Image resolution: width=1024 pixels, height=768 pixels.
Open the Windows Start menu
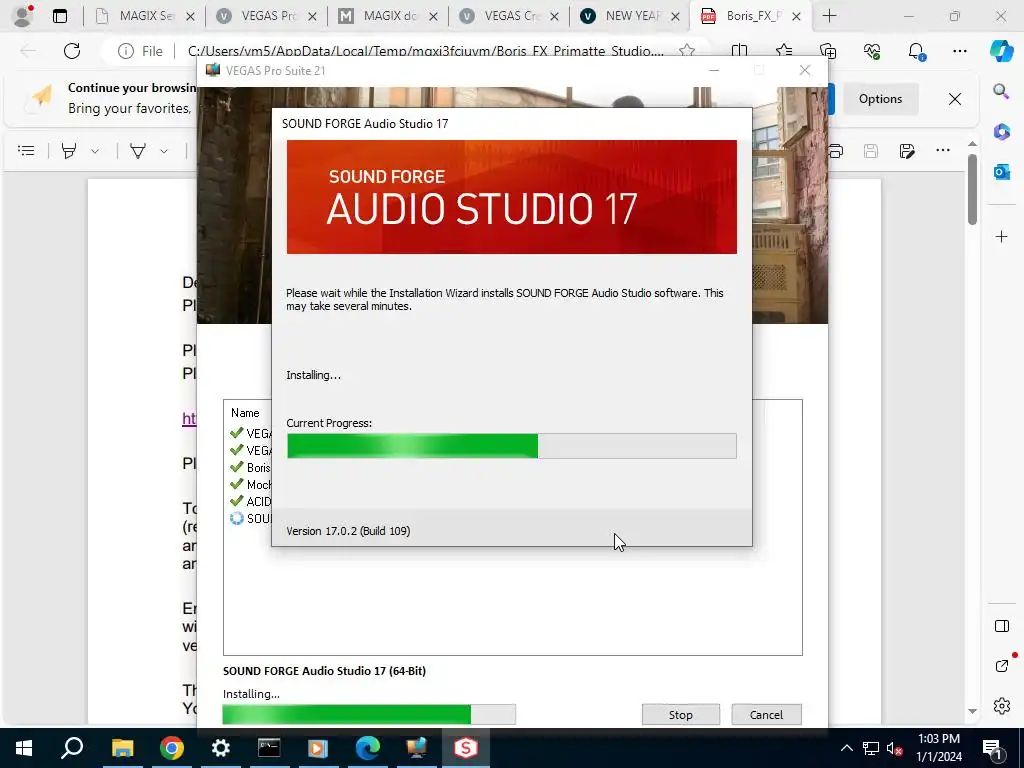click(x=24, y=748)
